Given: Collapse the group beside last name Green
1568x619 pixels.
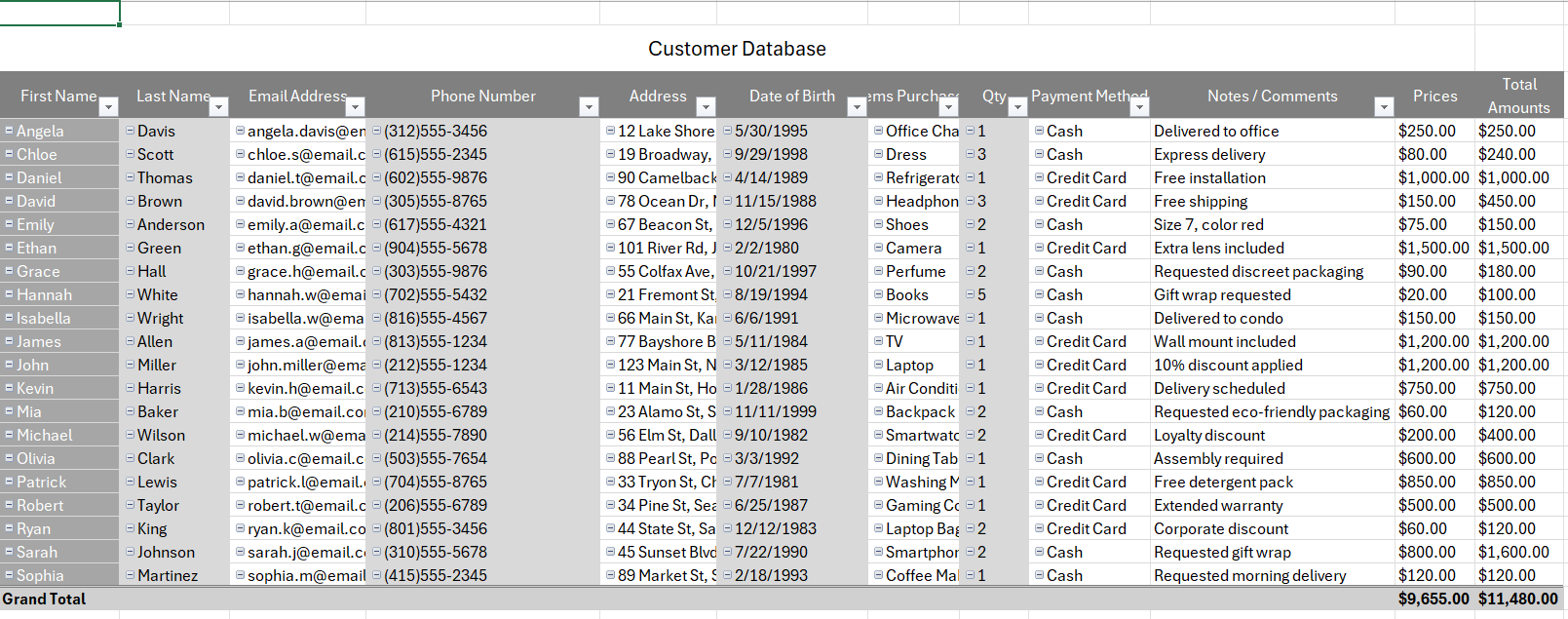Looking at the screenshot, I should (130, 247).
